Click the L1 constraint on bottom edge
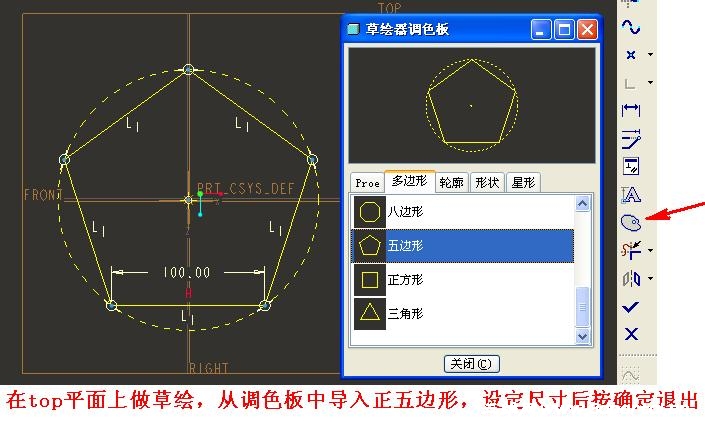 coord(187,317)
